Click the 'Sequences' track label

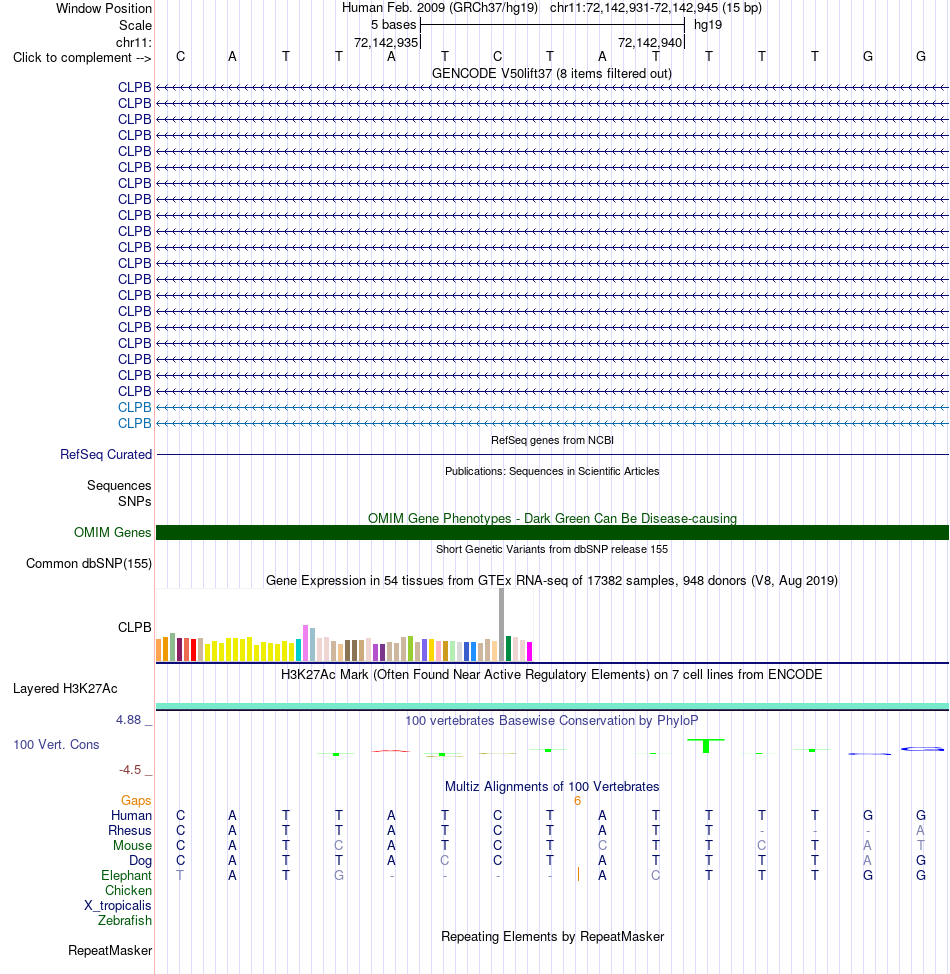click(119, 486)
